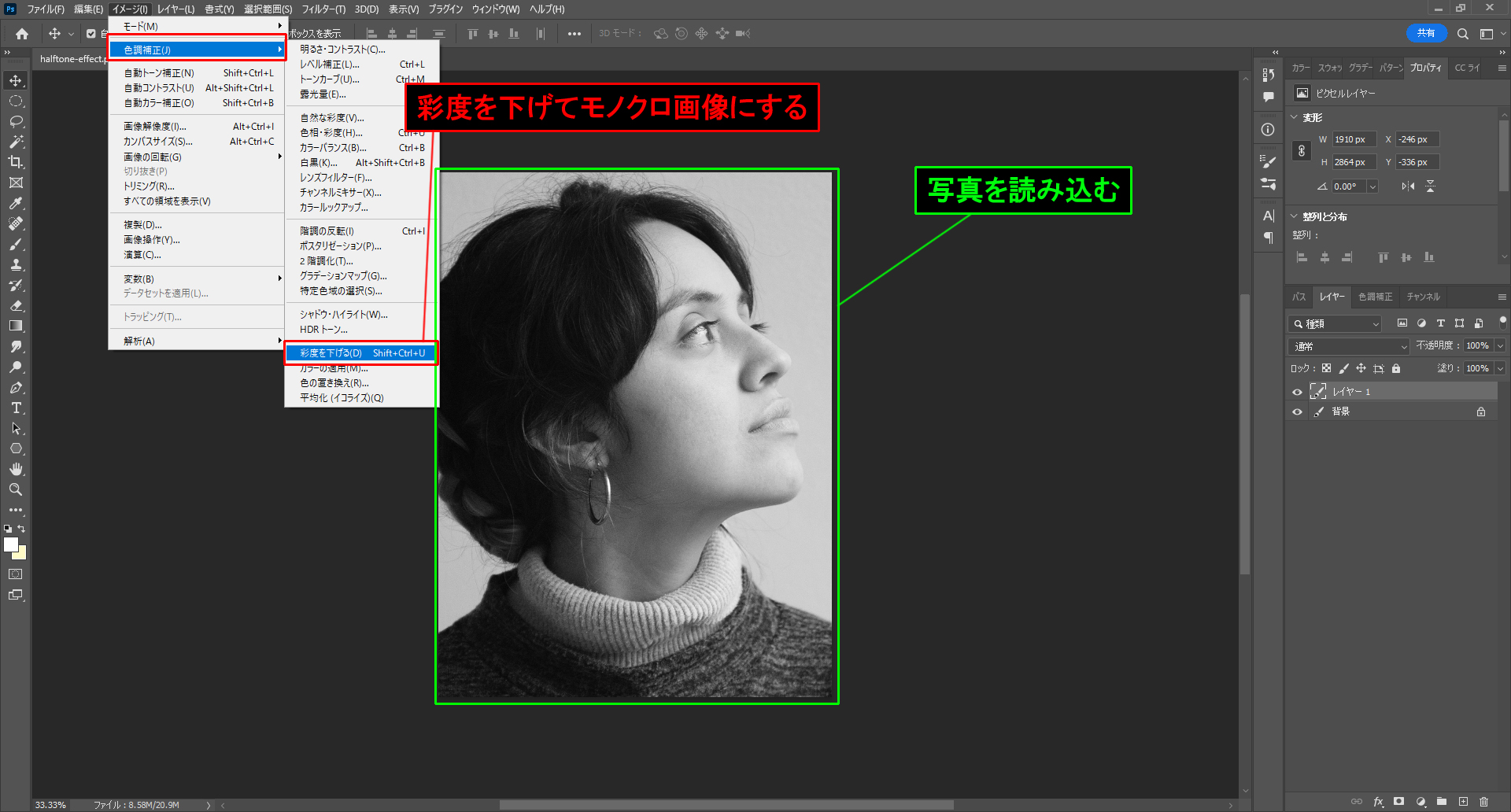Select the Eyedropper tool
Viewport: 1511px width, 812px height.
tap(16, 203)
